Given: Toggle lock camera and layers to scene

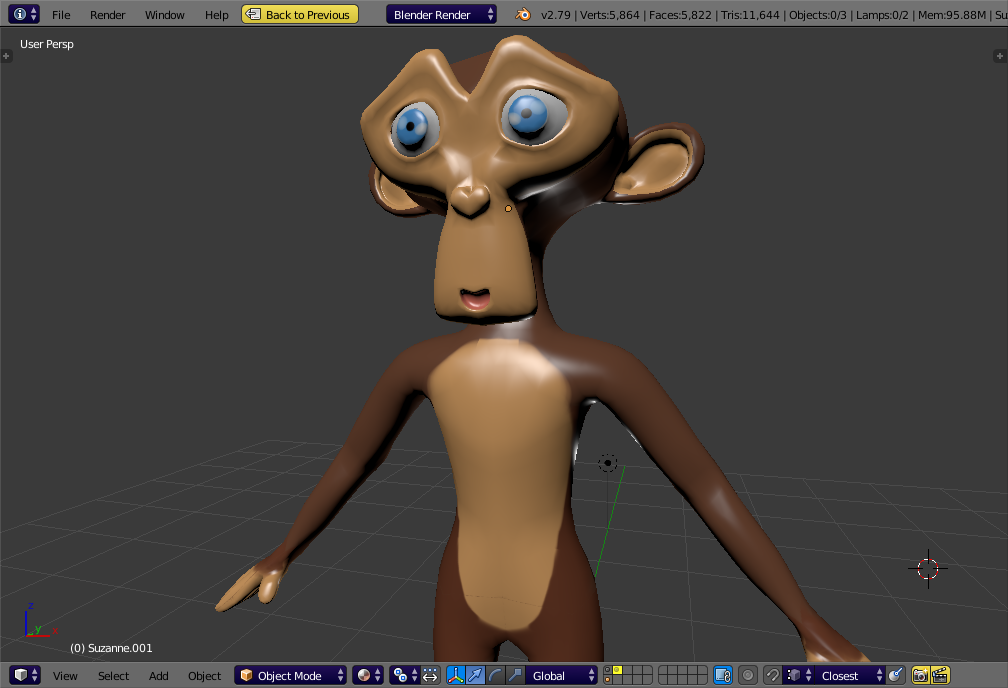Looking at the screenshot, I should (x=723, y=675).
